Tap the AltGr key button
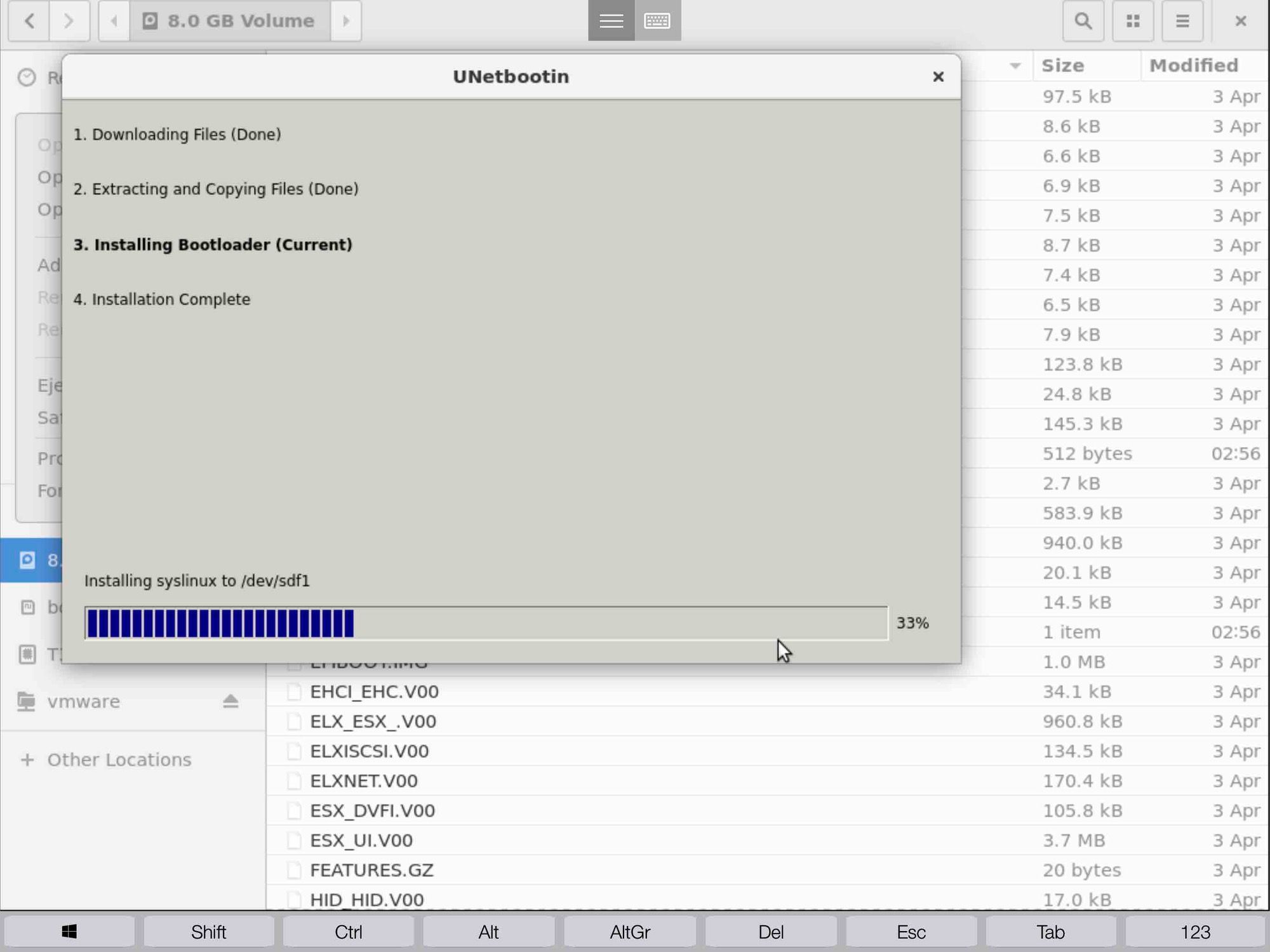 coord(630,932)
